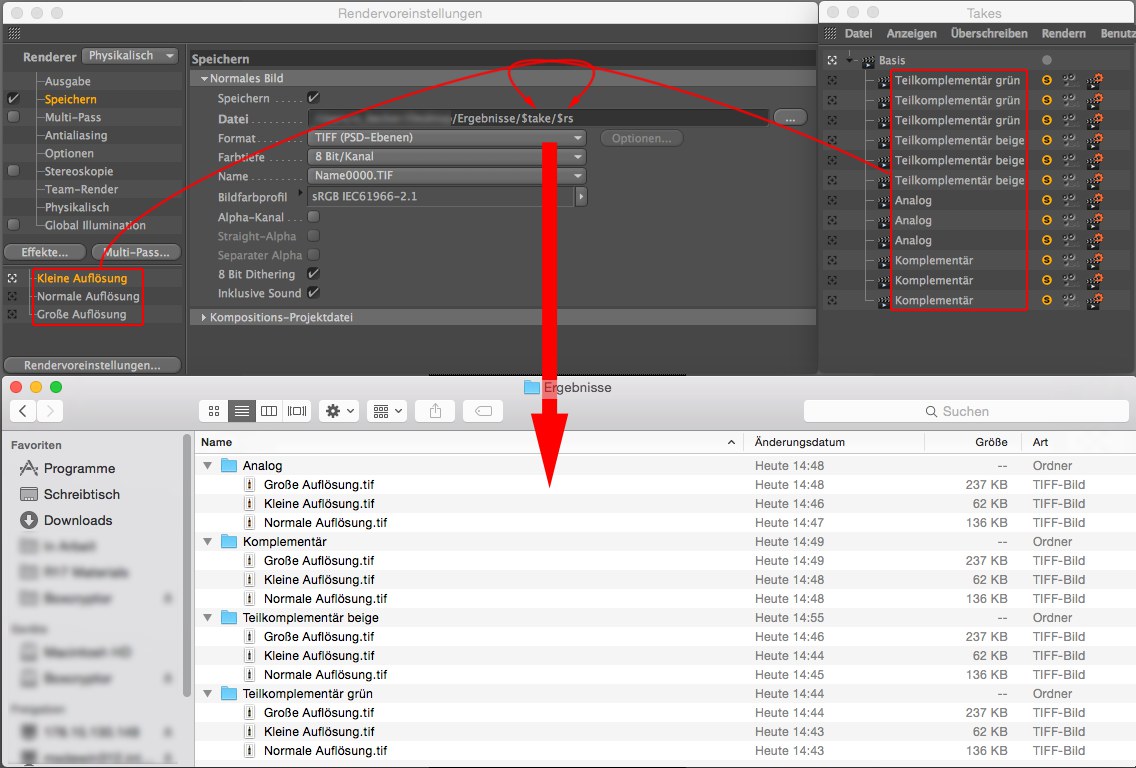Switch Finder to column view
Viewport: 1136px width, 768px height.
tap(268, 411)
